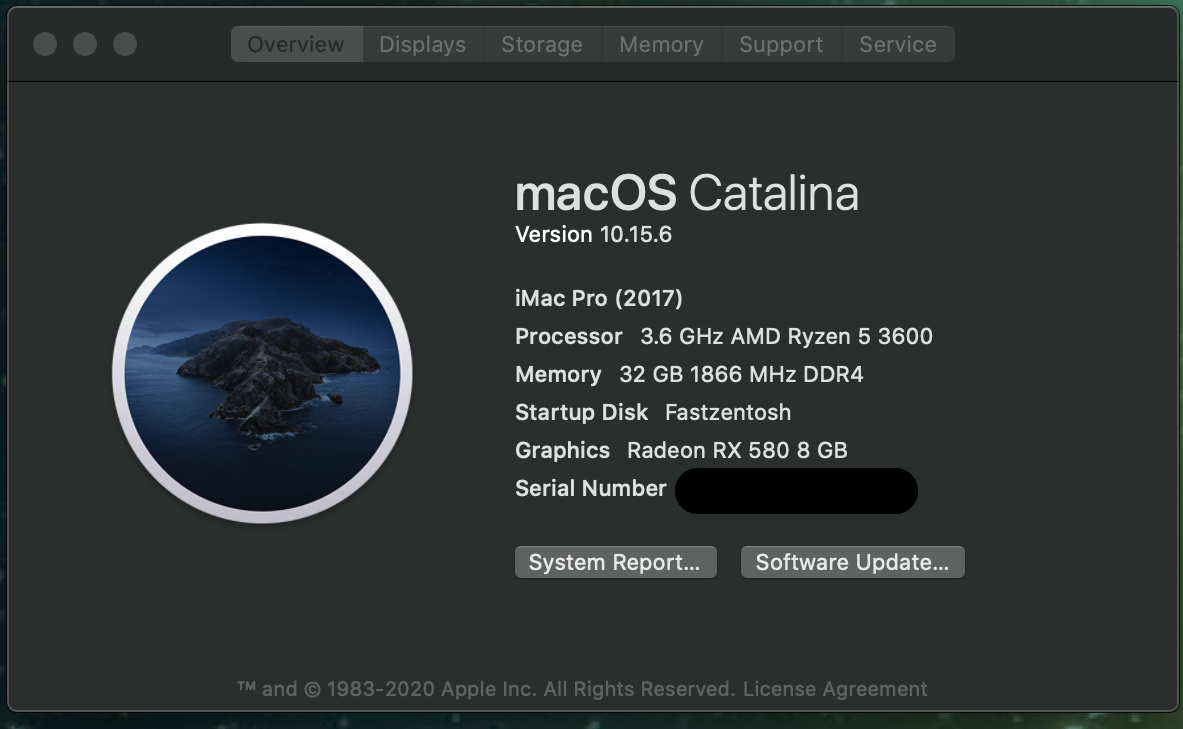This screenshot has height=729, width=1183.
Task: Click the Catalina island circular icon
Action: 262,374
